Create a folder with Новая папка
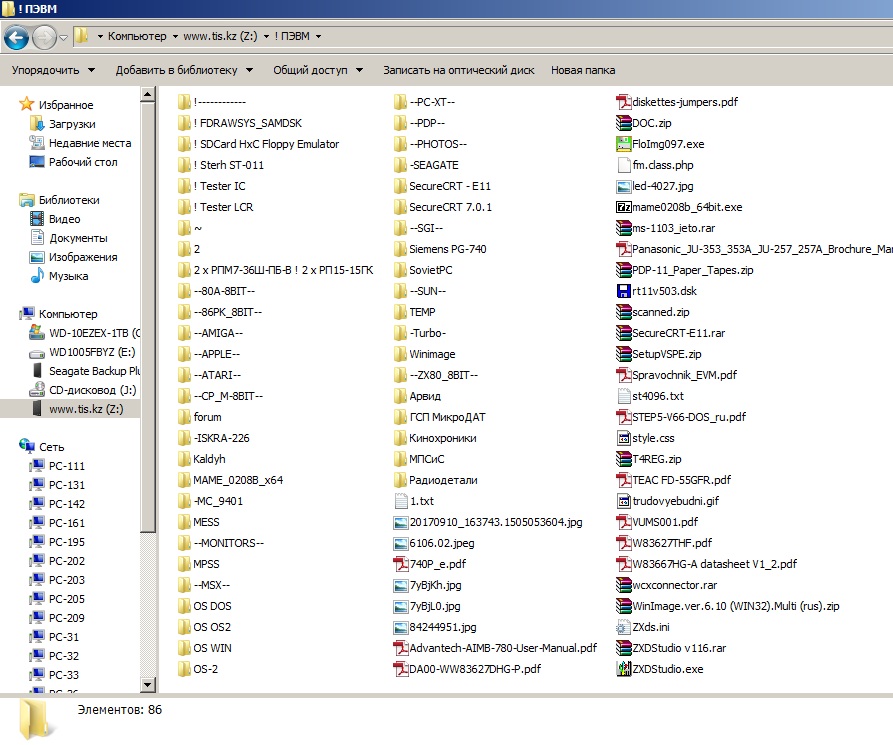The height and width of the screenshot is (745, 893). click(x=582, y=70)
